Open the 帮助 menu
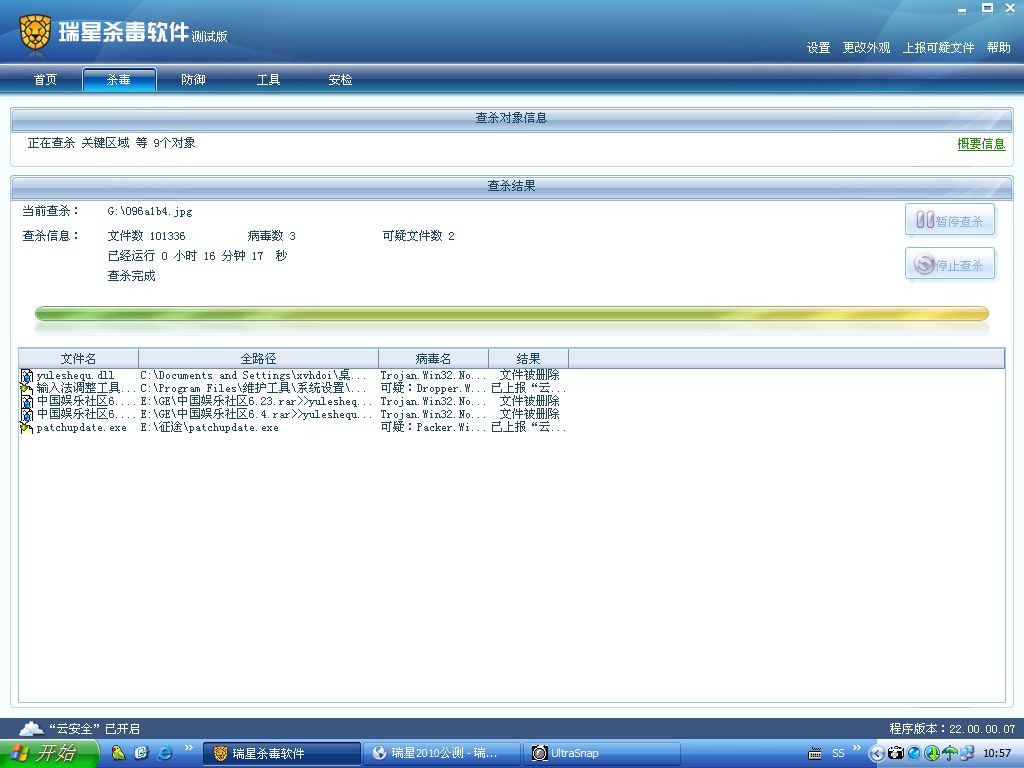The image size is (1024, 768). point(999,48)
